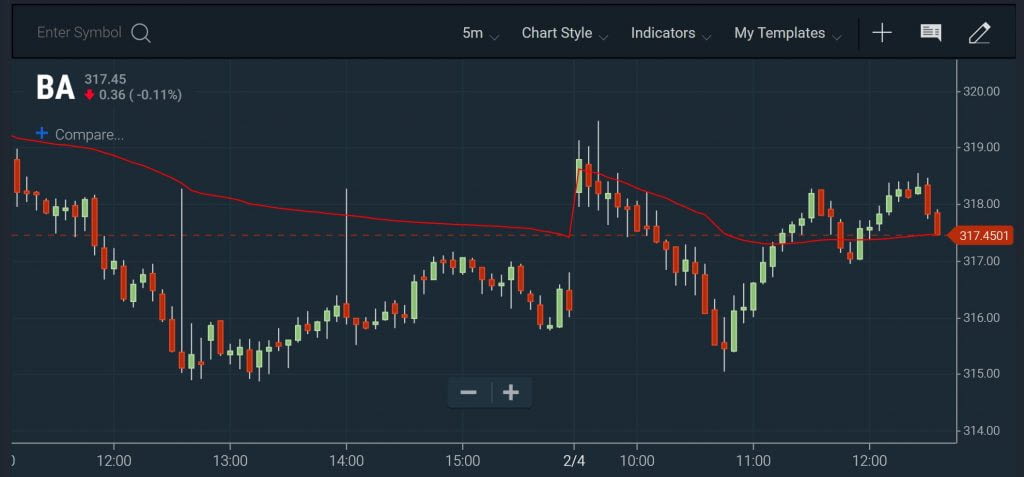Image resolution: width=1024 pixels, height=477 pixels.
Task: Click the 314.00 price axis label
Action: [x=982, y=431]
